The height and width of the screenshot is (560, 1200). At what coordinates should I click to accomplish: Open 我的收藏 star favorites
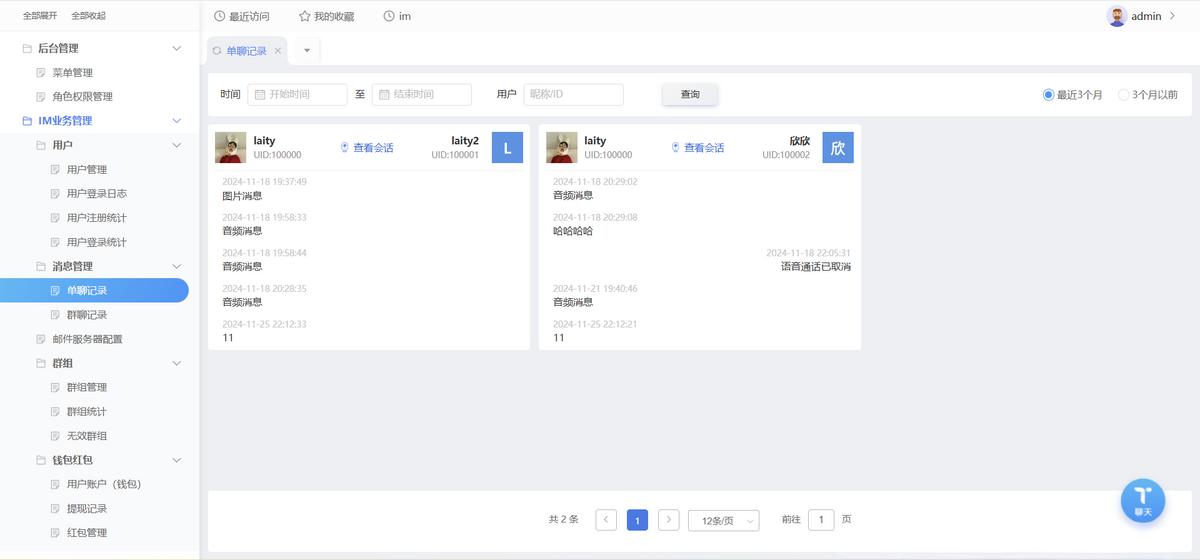tap(326, 16)
